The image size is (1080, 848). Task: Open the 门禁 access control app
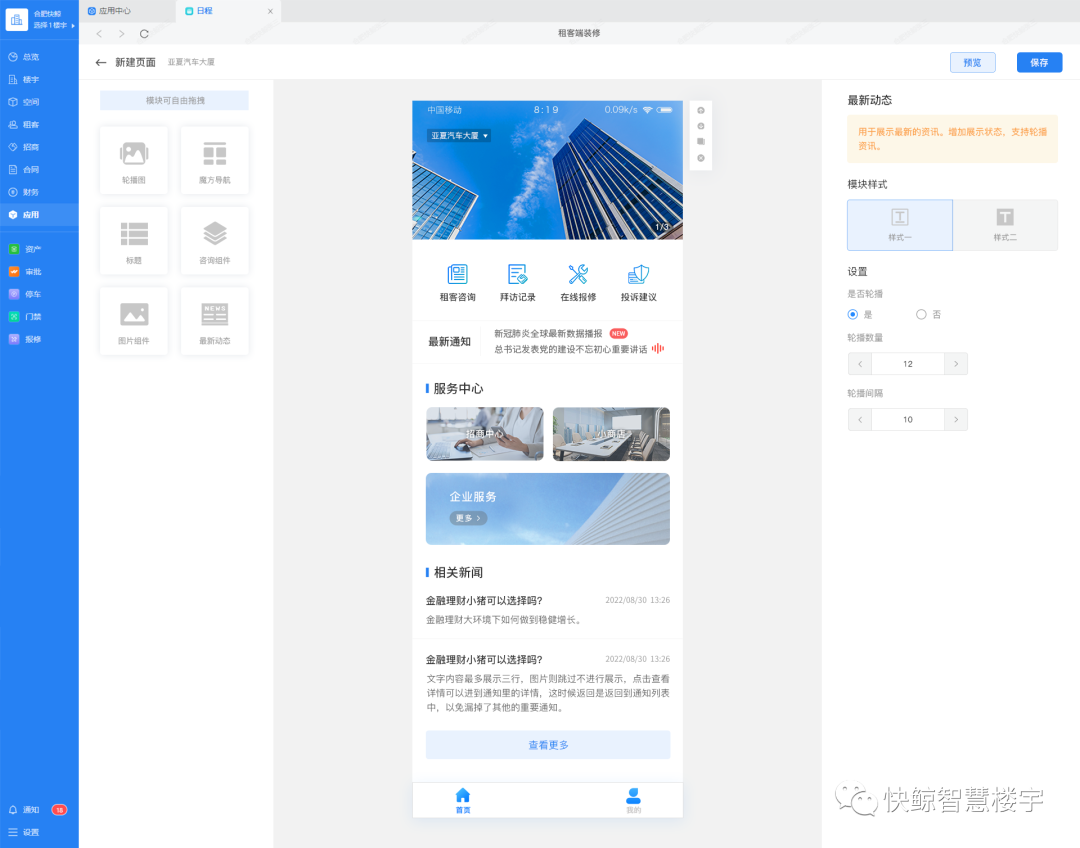pyautogui.click(x=25, y=316)
